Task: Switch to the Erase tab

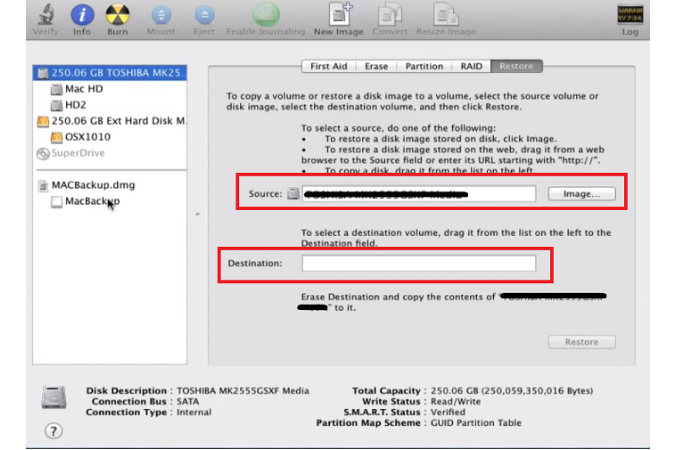Action: pyautogui.click(x=376, y=66)
